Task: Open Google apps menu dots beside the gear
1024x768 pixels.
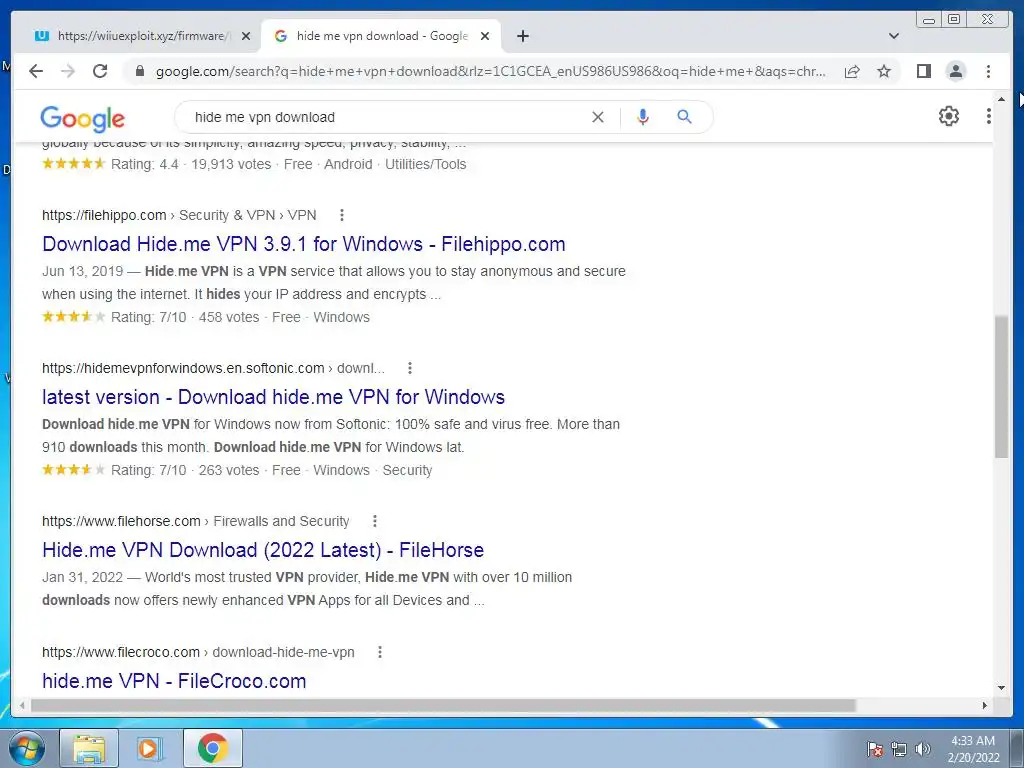Action: 988,116
